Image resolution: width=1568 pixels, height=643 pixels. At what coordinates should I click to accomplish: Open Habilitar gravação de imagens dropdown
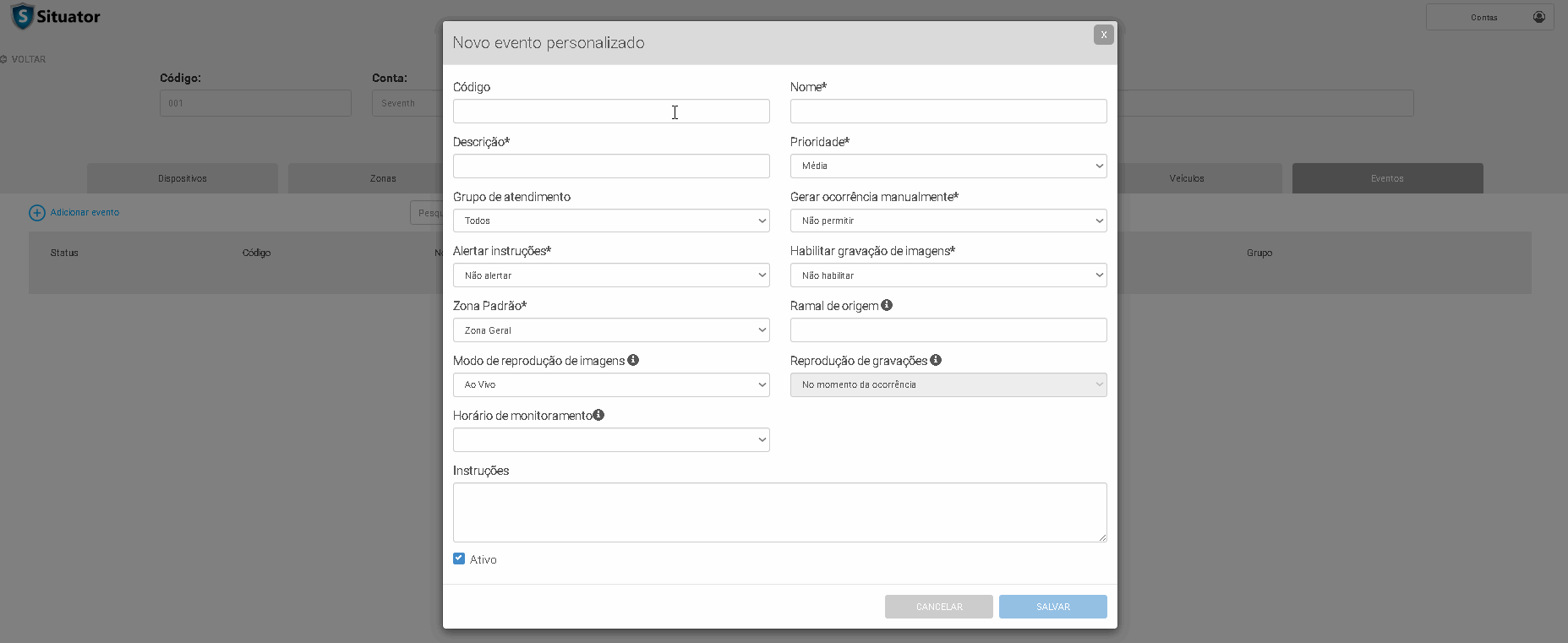(948, 275)
